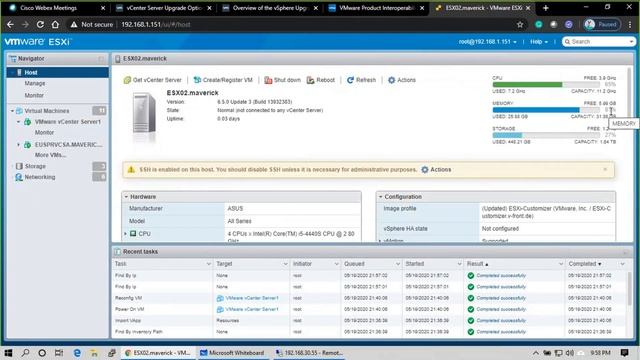
Task: Switch to vCenter Server Upgrade Options tab
Action: click(x=163, y=8)
